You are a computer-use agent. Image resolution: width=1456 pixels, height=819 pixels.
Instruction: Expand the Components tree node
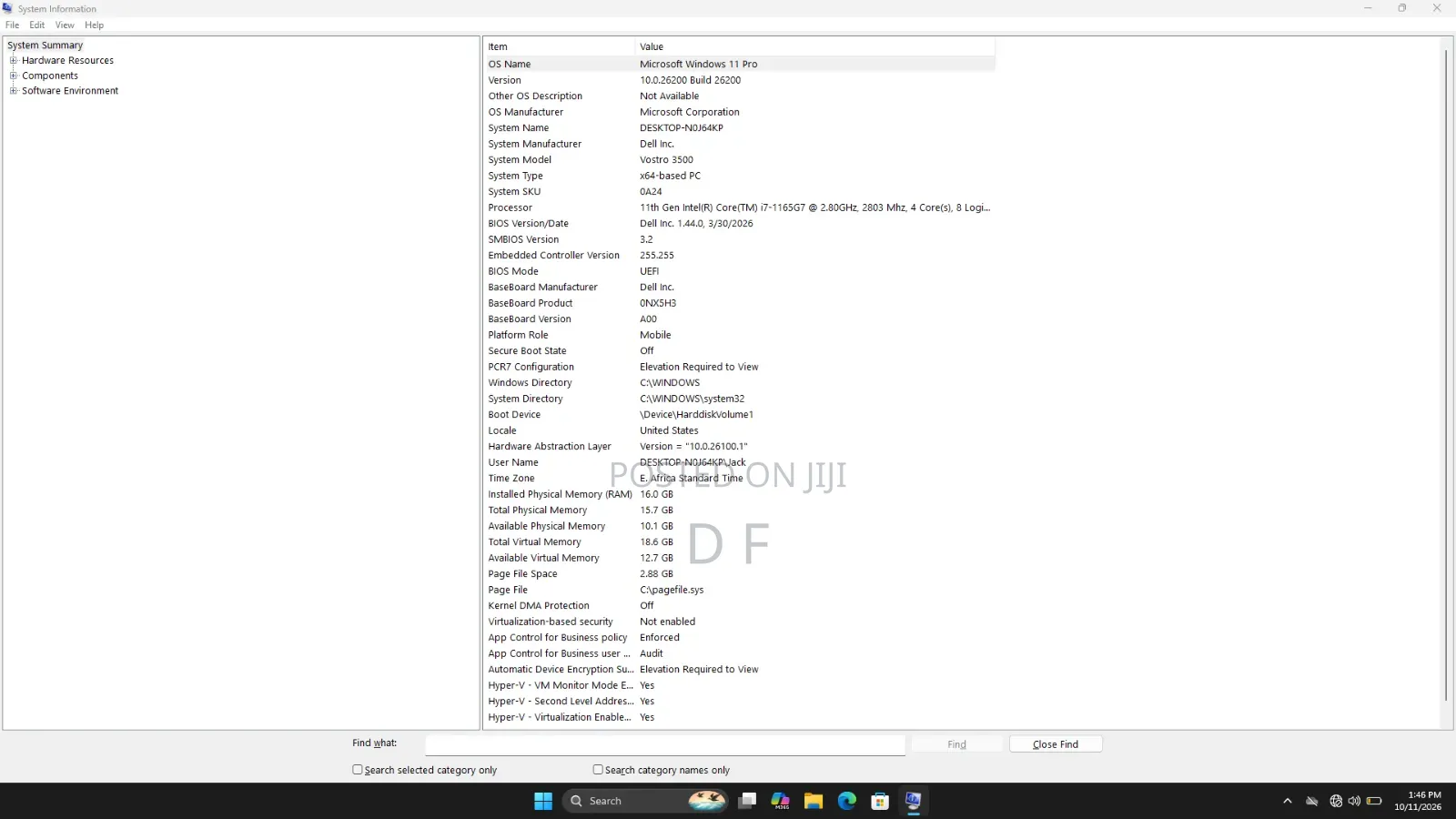tap(14, 76)
